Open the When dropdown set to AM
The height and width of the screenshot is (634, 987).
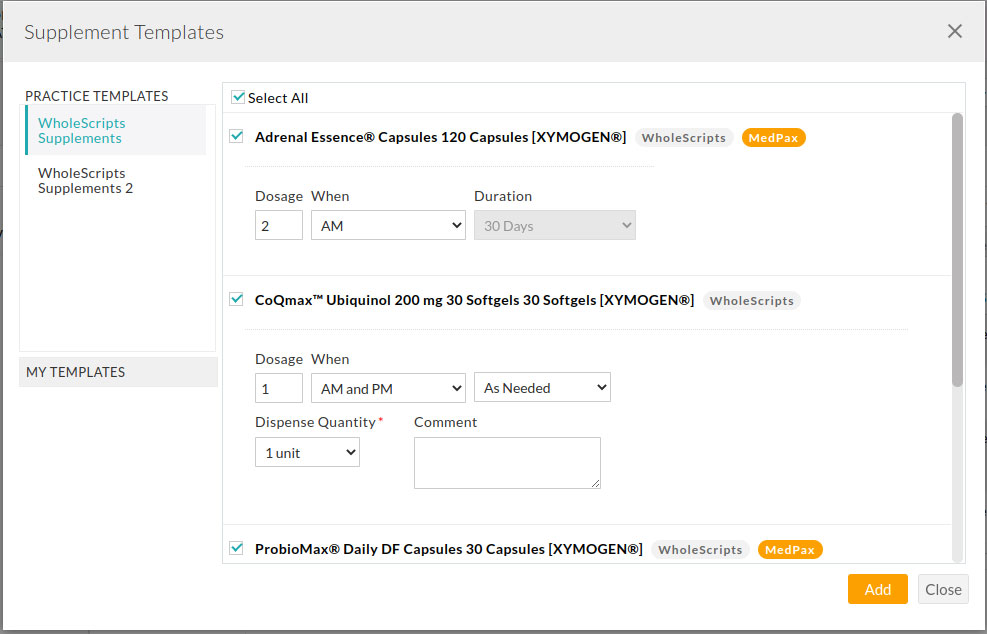388,224
